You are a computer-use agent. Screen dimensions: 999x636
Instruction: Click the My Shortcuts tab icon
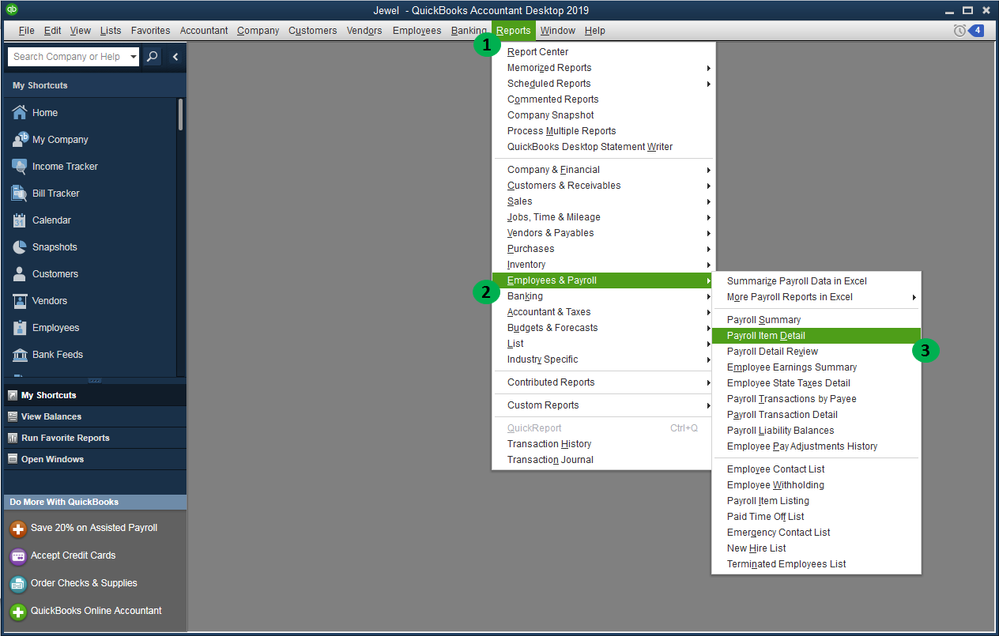click(12, 395)
